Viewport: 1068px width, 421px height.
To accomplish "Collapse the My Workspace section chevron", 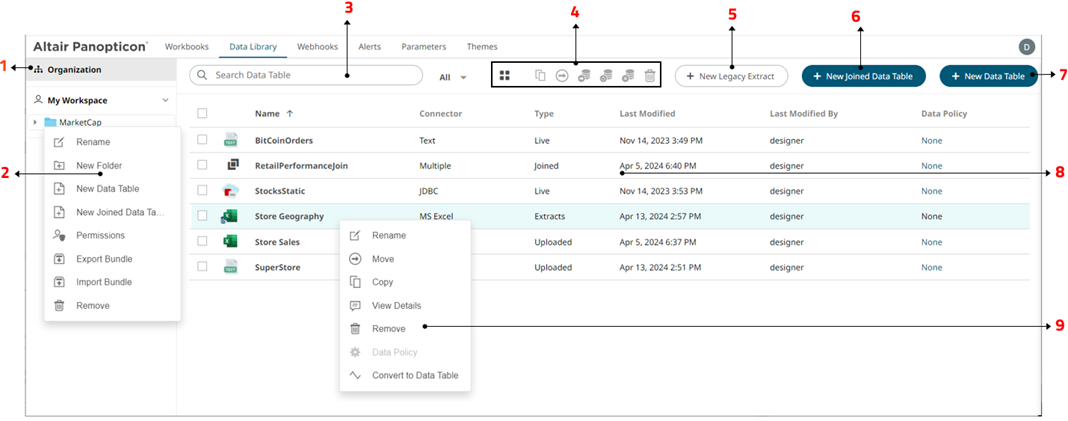I will [165, 100].
